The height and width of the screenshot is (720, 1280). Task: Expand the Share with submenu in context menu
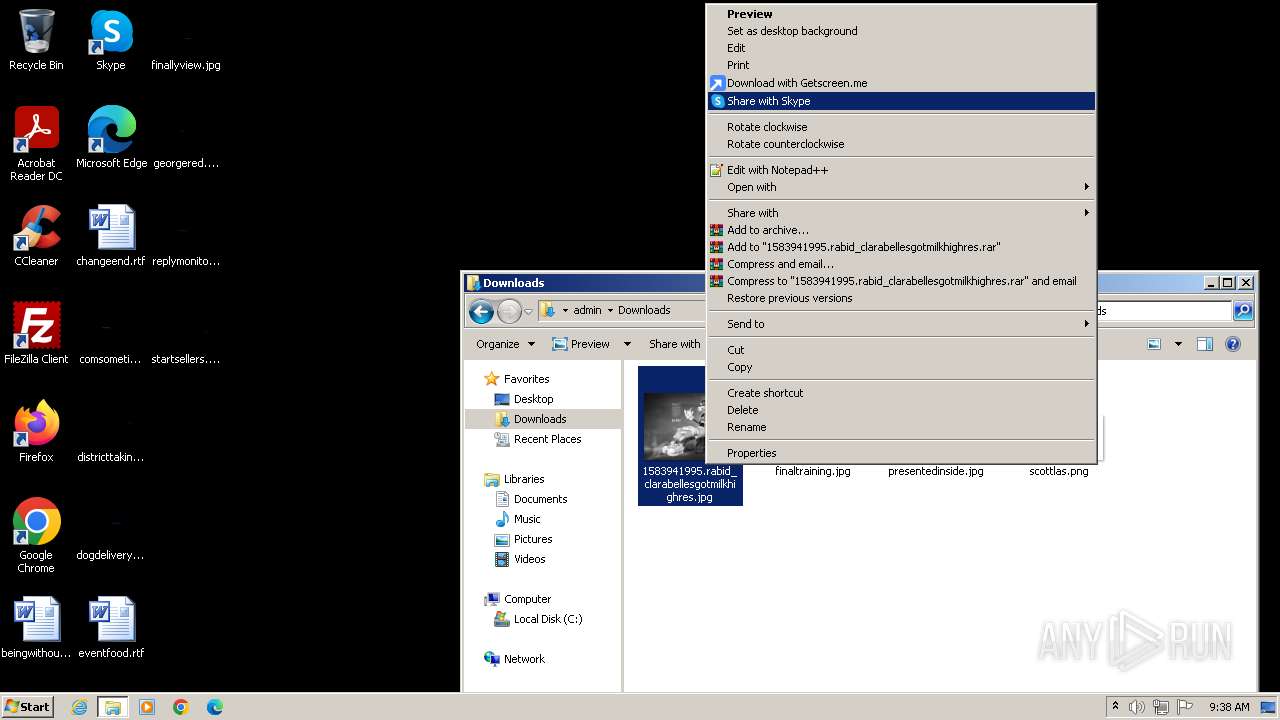click(902, 213)
